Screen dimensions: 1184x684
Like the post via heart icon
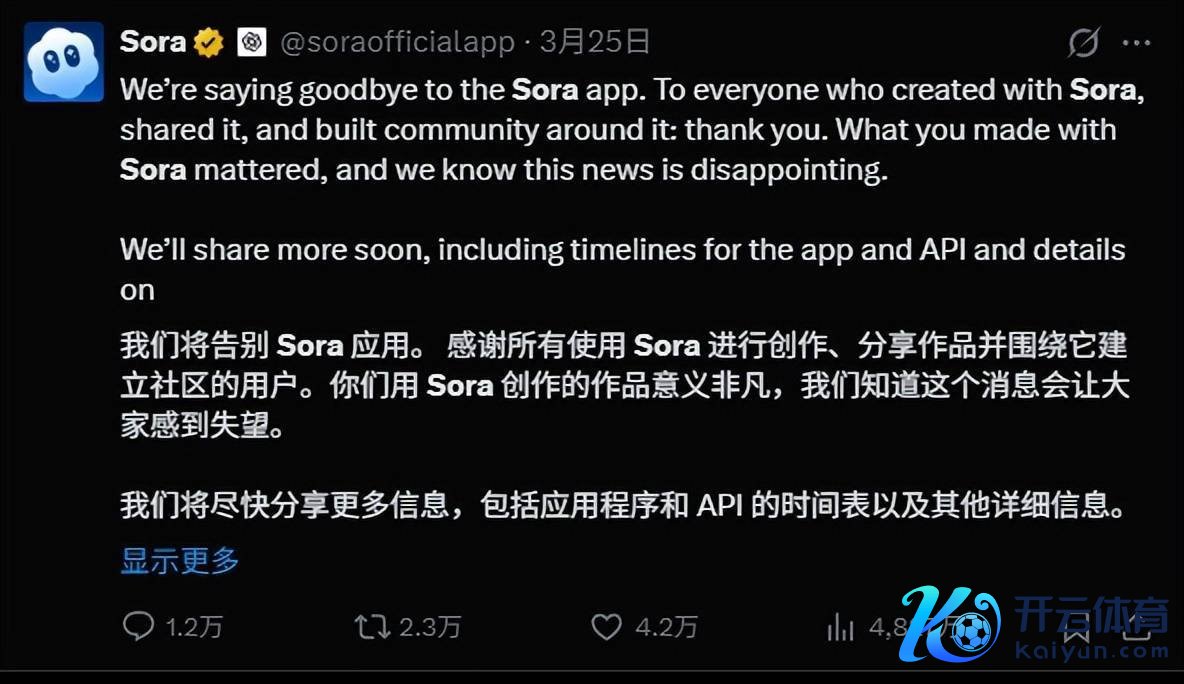pos(606,627)
